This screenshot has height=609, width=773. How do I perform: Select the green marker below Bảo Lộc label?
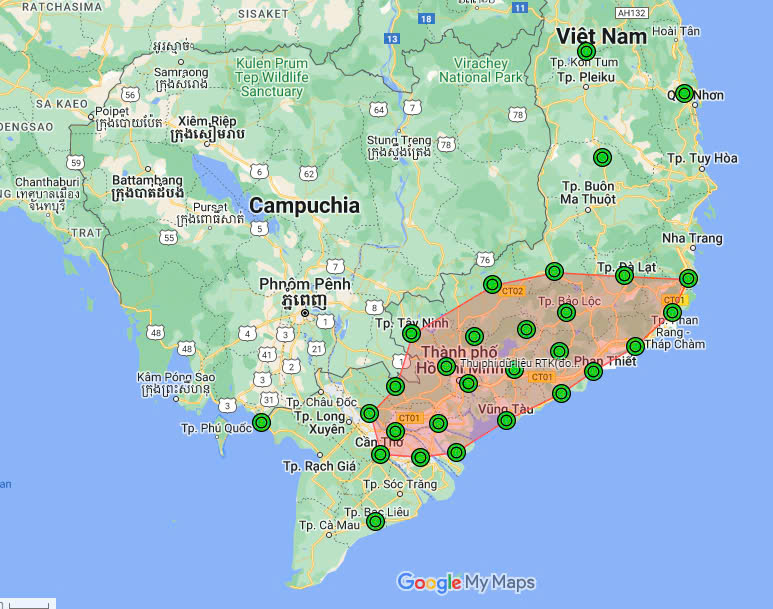[x=566, y=312]
